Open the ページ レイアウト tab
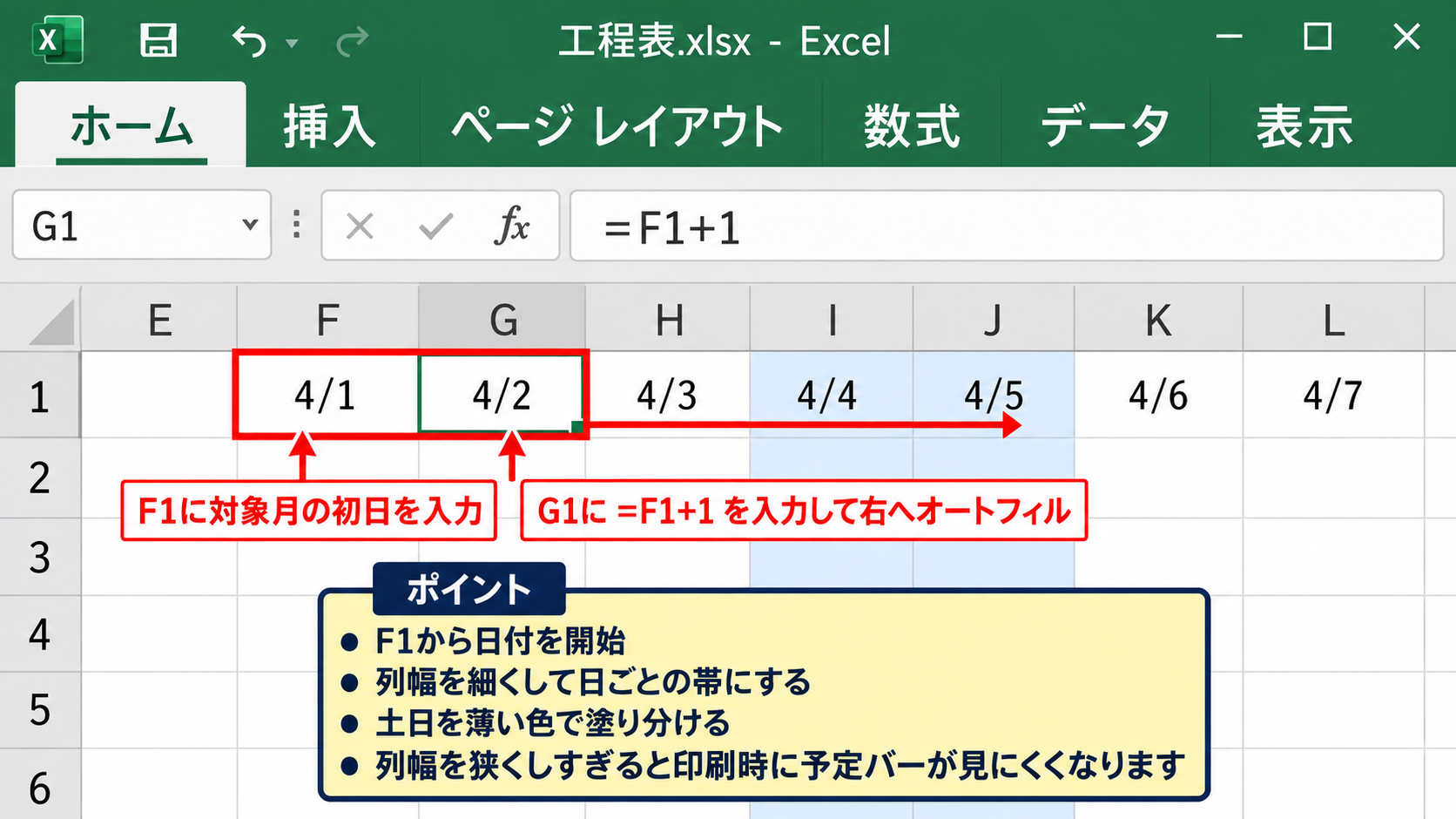The width and height of the screenshot is (1456, 819). coord(618,125)
